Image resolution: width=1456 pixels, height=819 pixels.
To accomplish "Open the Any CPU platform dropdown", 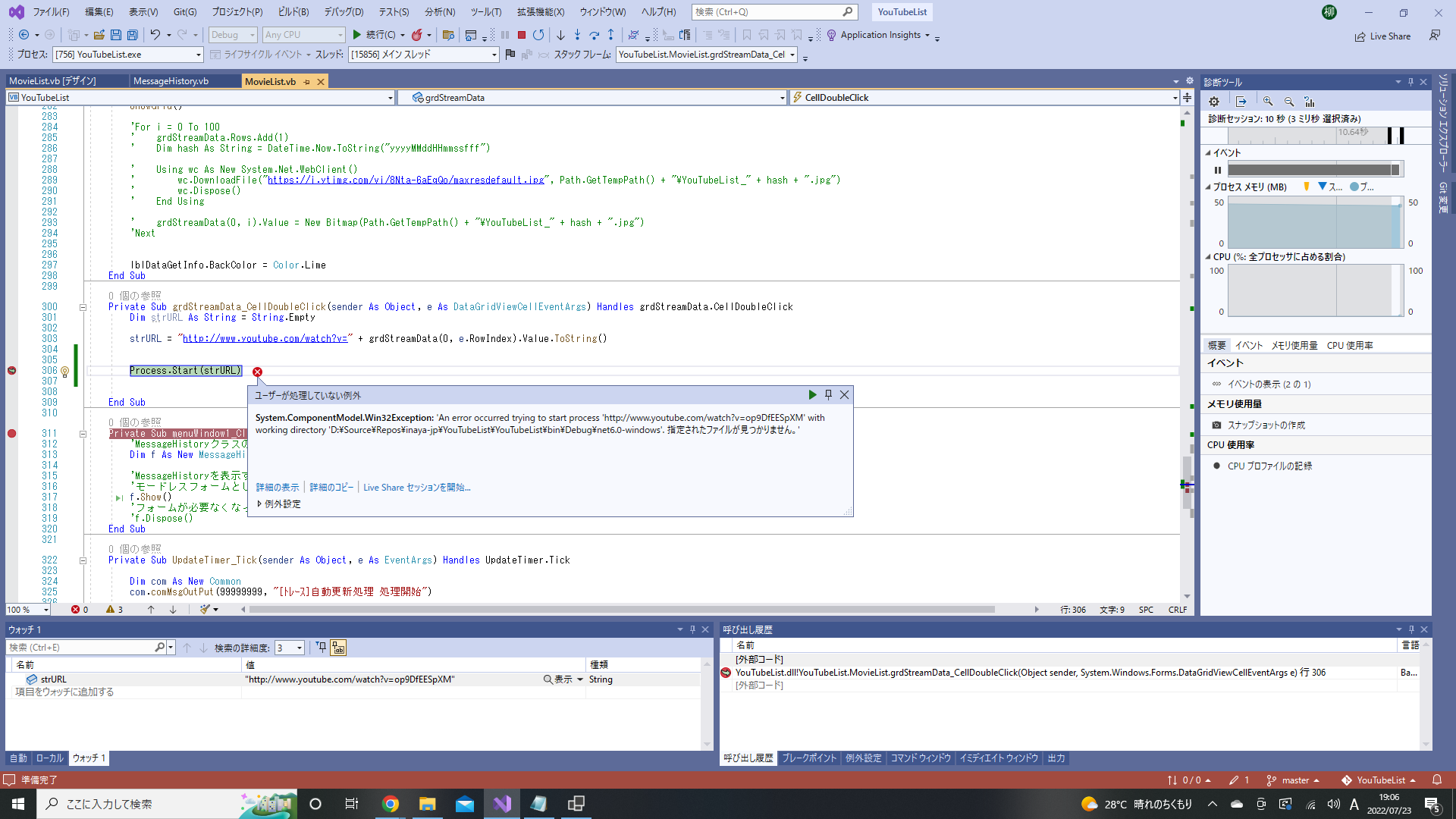I will click(x=303, y=35).
